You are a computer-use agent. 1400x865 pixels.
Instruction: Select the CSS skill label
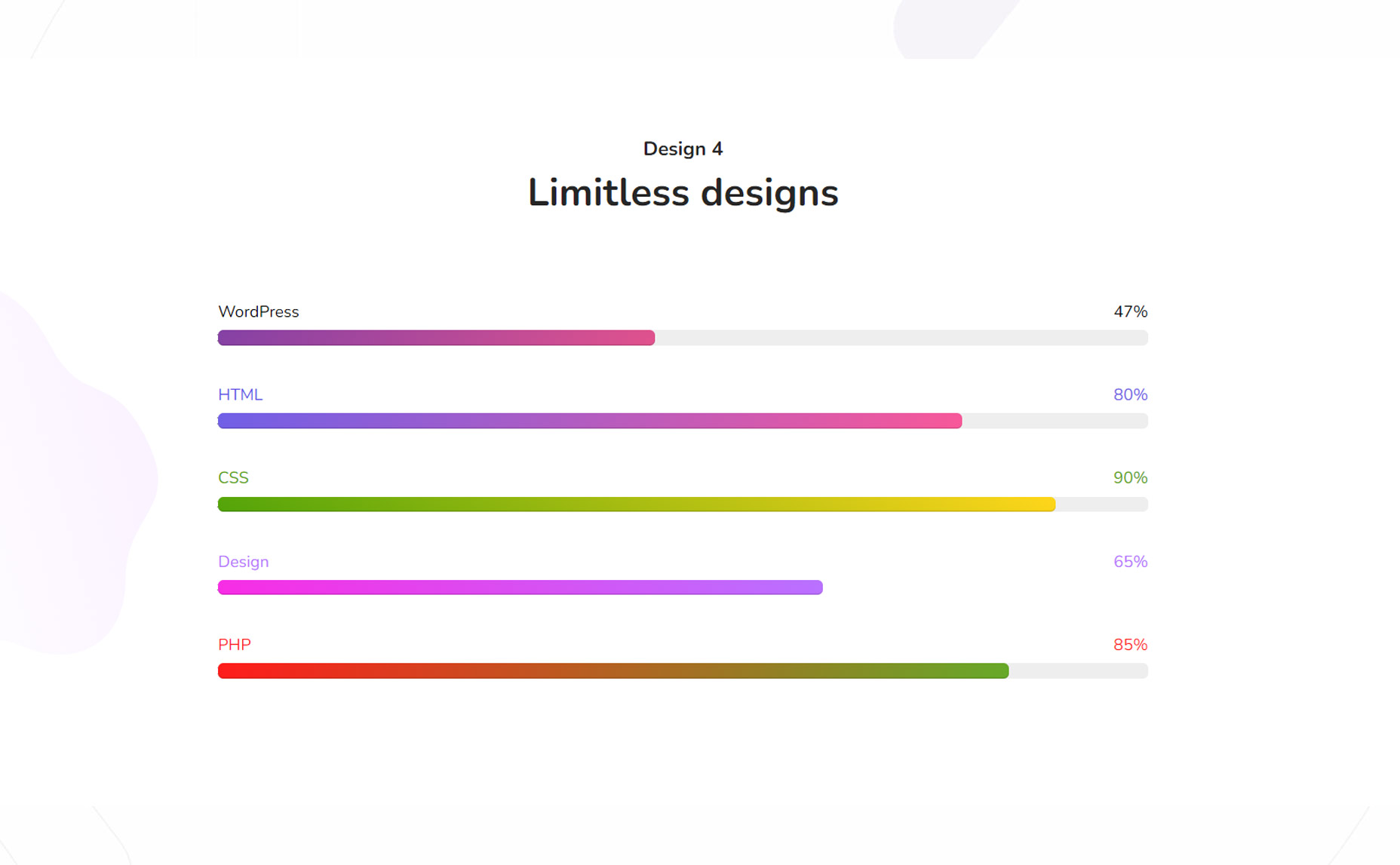tap(233, 477)
